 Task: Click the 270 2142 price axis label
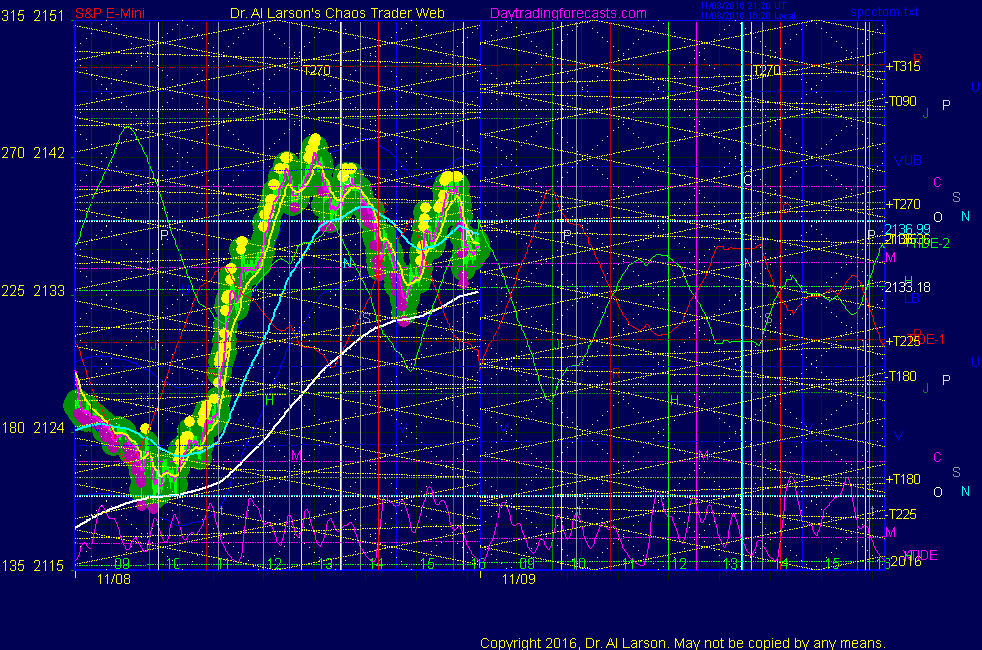pos(35,153)
